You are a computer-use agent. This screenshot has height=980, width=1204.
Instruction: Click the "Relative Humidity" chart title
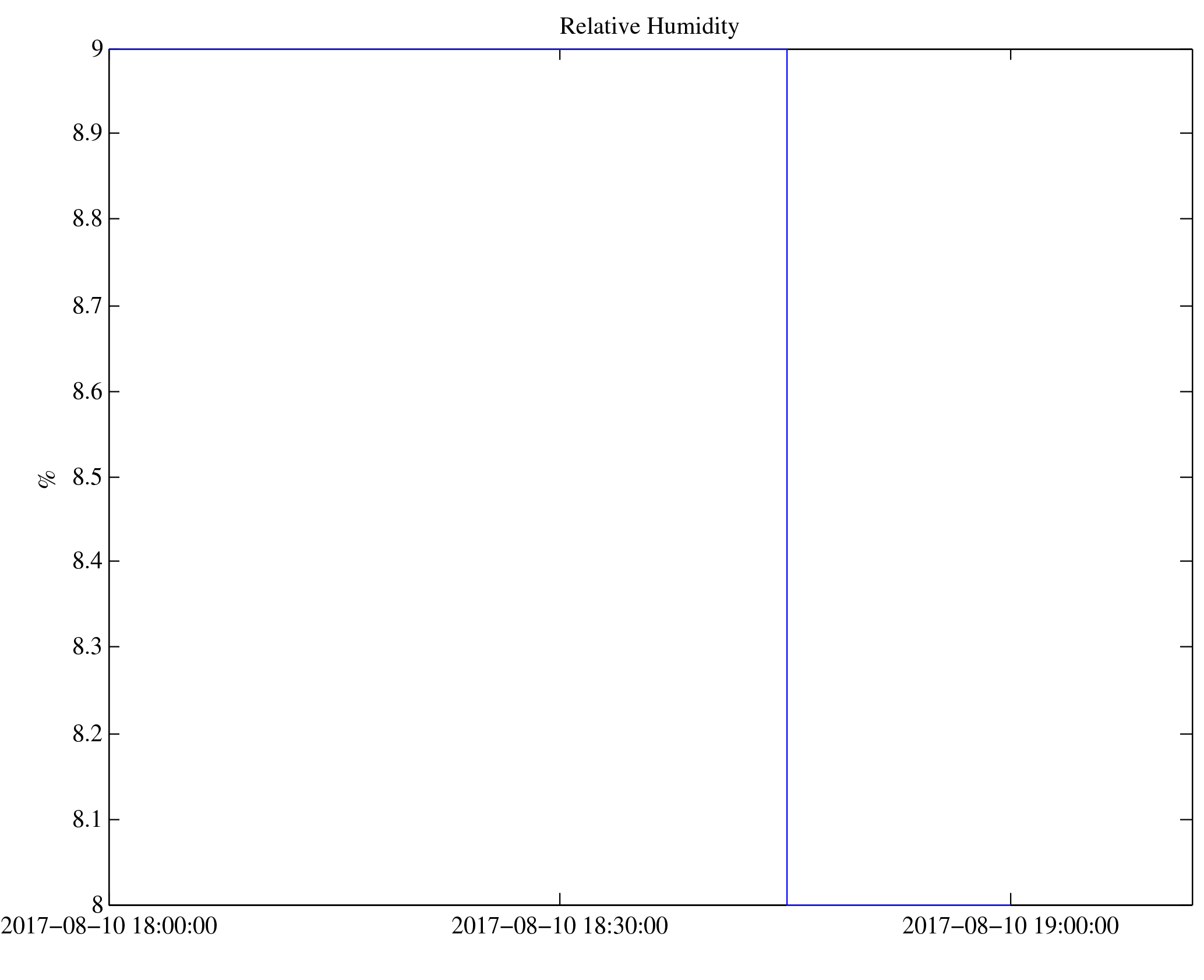(649, 27)
